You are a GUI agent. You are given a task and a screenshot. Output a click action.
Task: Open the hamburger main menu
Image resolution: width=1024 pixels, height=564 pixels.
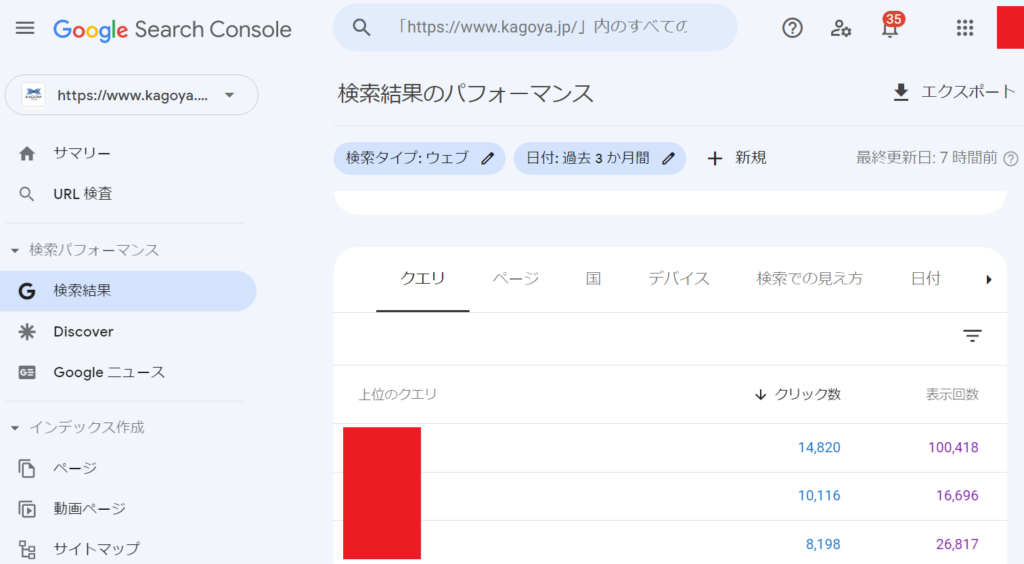(25, 28)
